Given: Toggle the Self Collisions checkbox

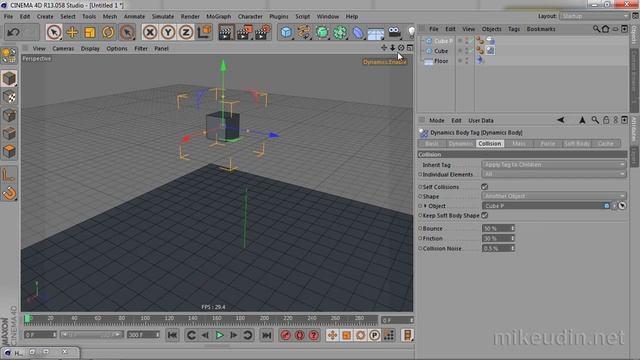Looking at the screenshot, I should point(484,187).
